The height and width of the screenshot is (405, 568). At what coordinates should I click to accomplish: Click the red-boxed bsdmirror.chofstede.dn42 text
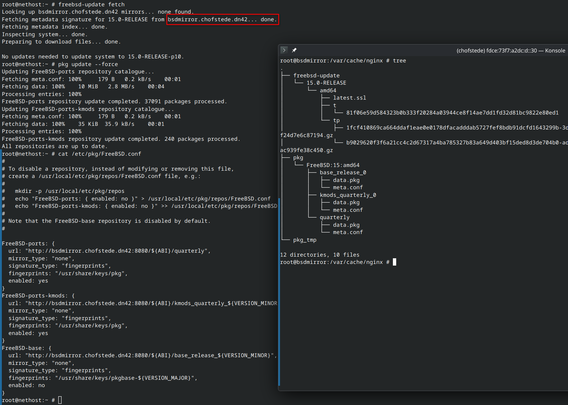(222, 20)
